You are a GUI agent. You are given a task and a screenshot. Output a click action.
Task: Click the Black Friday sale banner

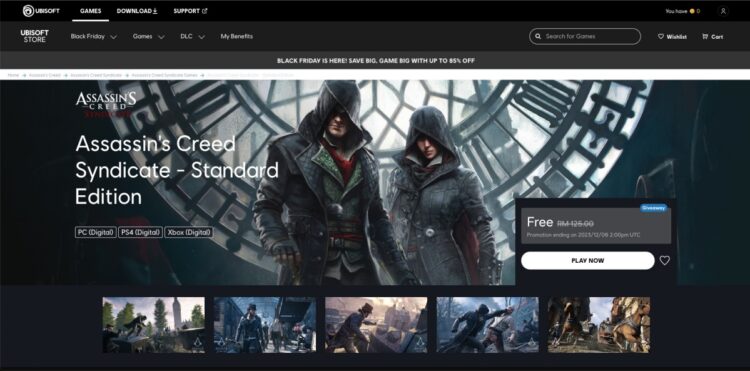[x=375, y=61]
